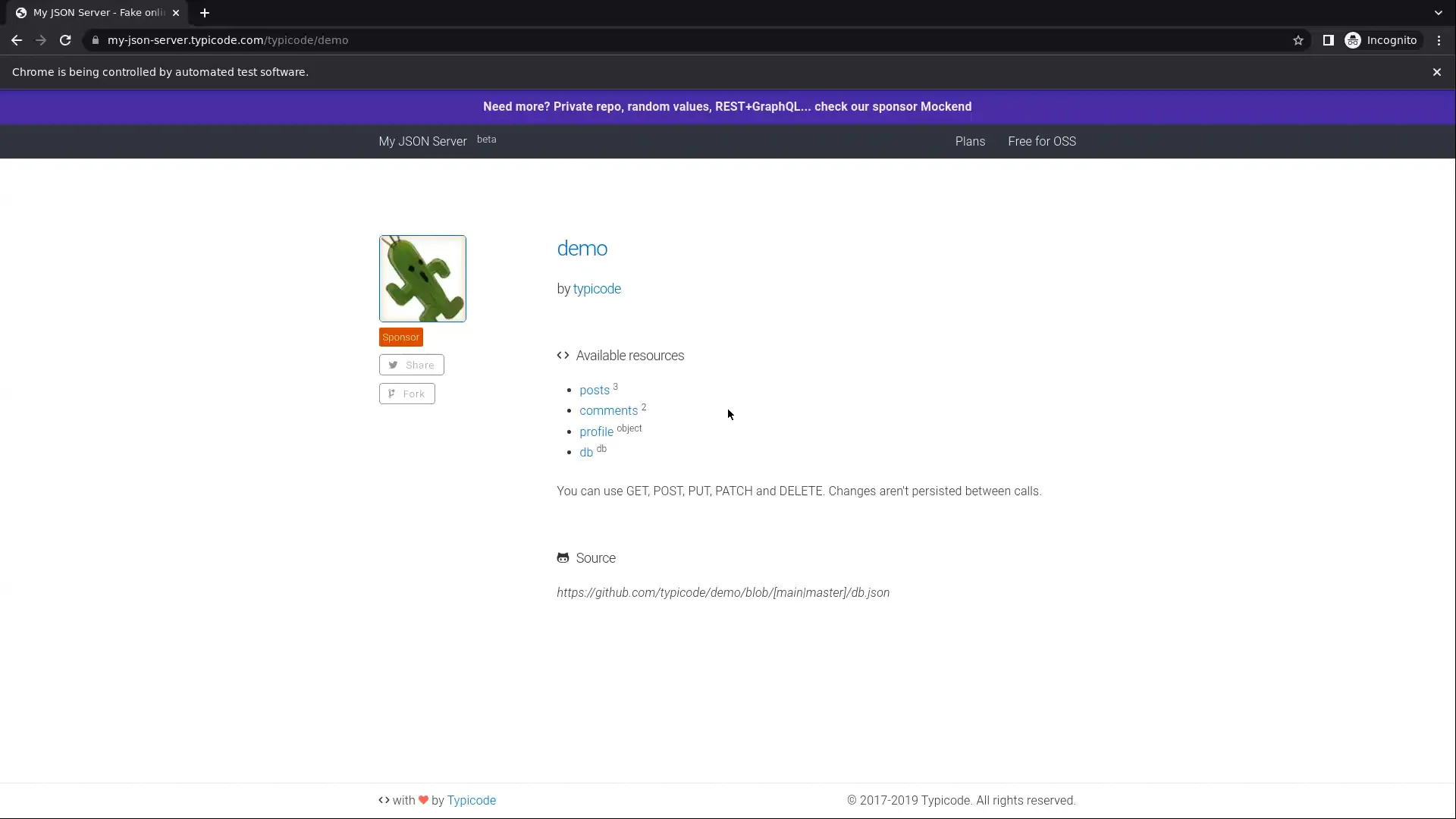
Task: Open Chrome's three-dot menu
Action: 1439,40
